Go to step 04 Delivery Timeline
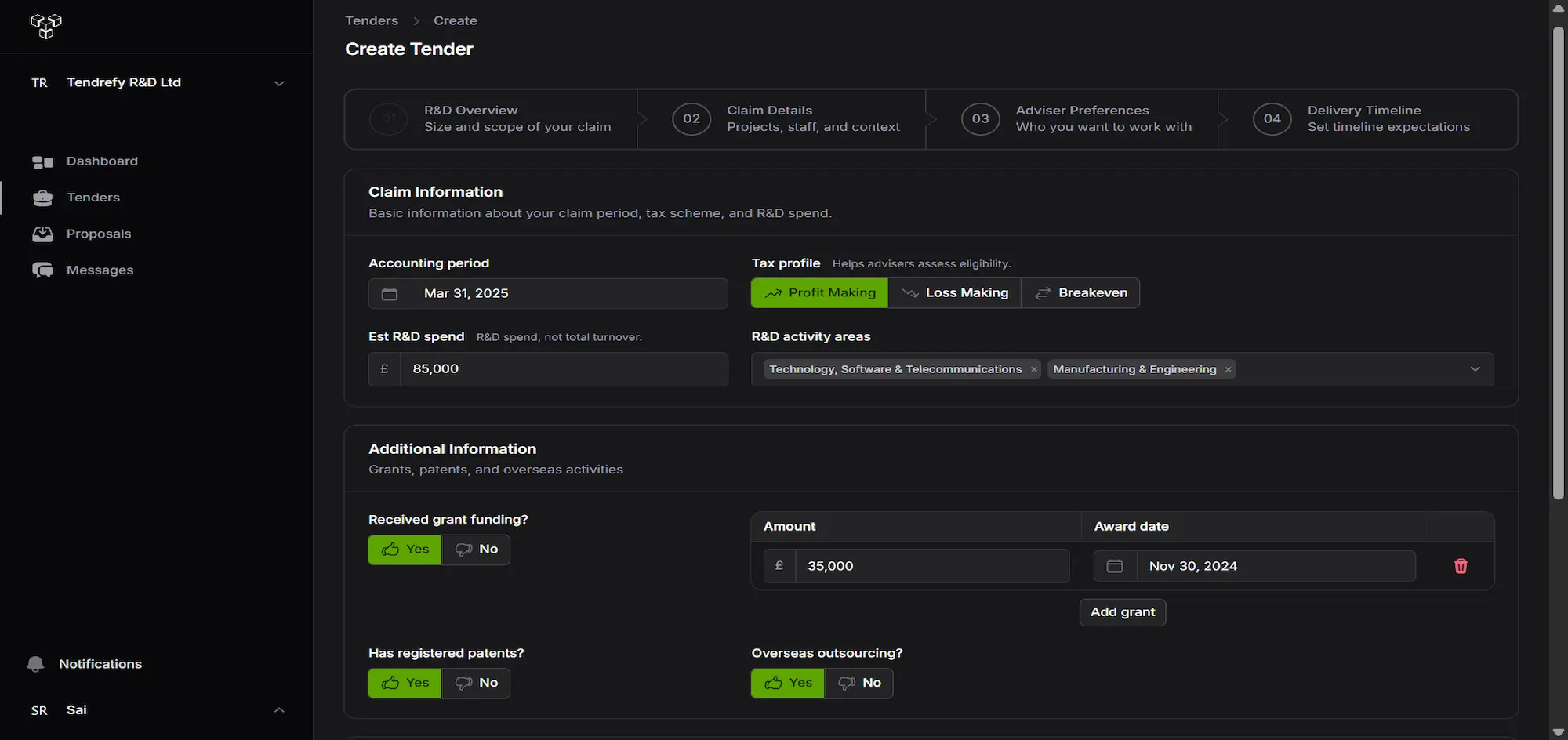This screenshot has height=740, width=1568. 1368,119
